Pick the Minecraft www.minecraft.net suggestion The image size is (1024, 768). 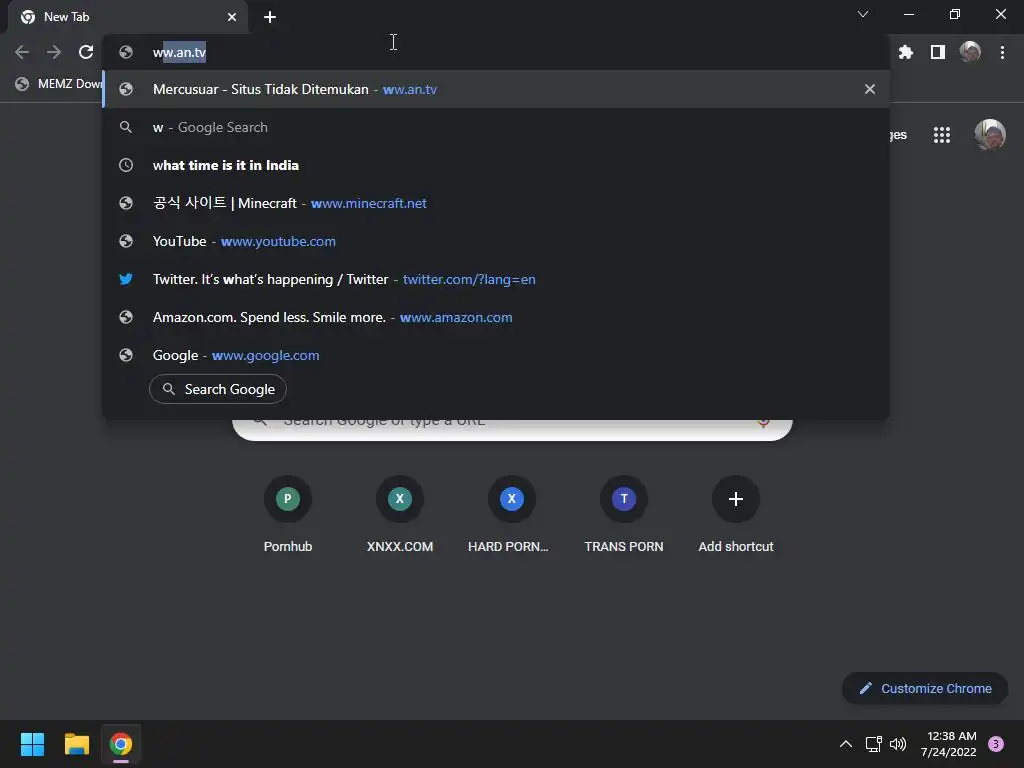click(x=496, y=203)
